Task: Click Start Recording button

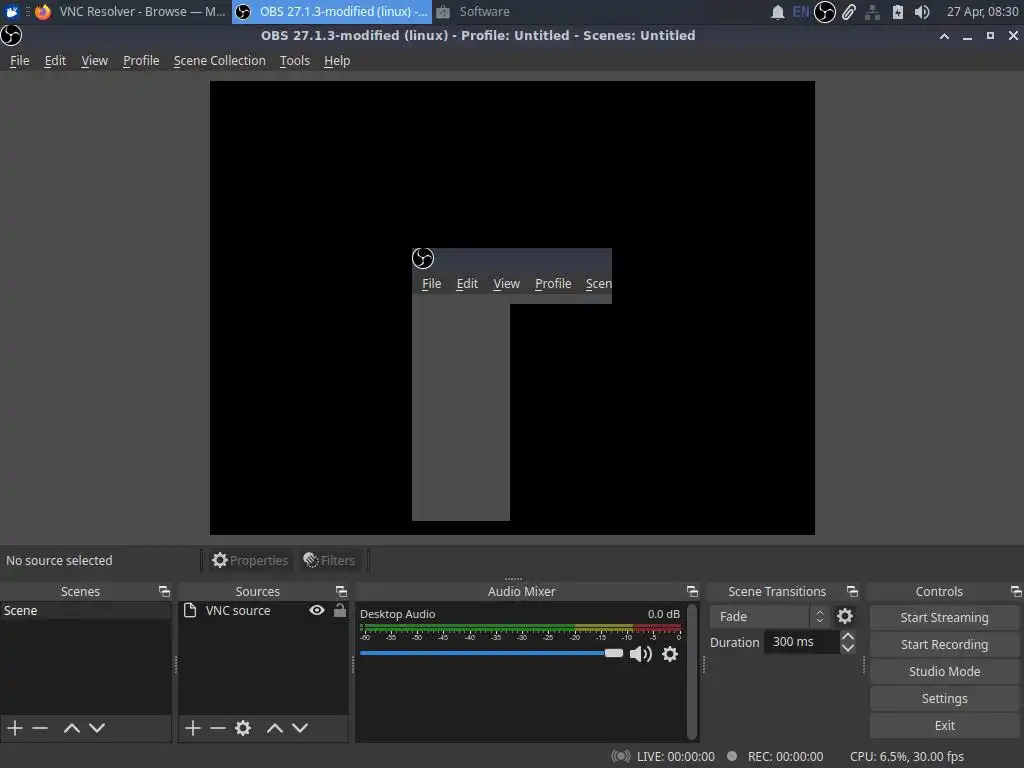Action: 944,645
